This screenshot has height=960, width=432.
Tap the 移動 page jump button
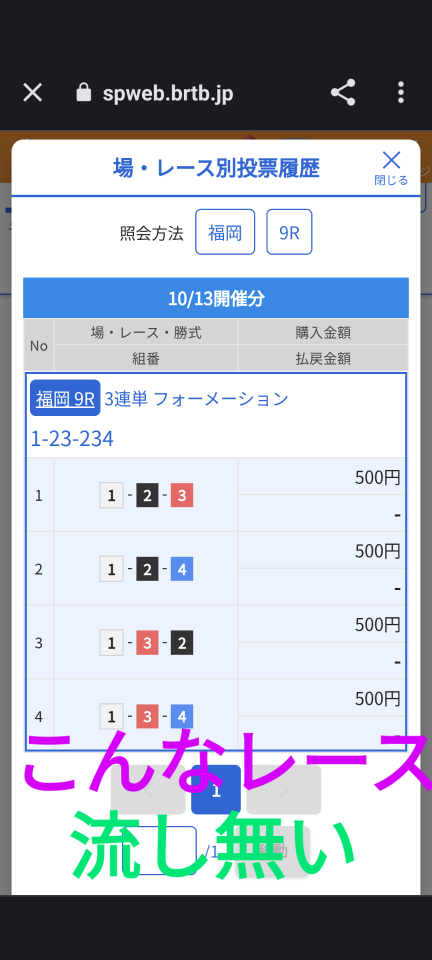click(x=272, y=850)
